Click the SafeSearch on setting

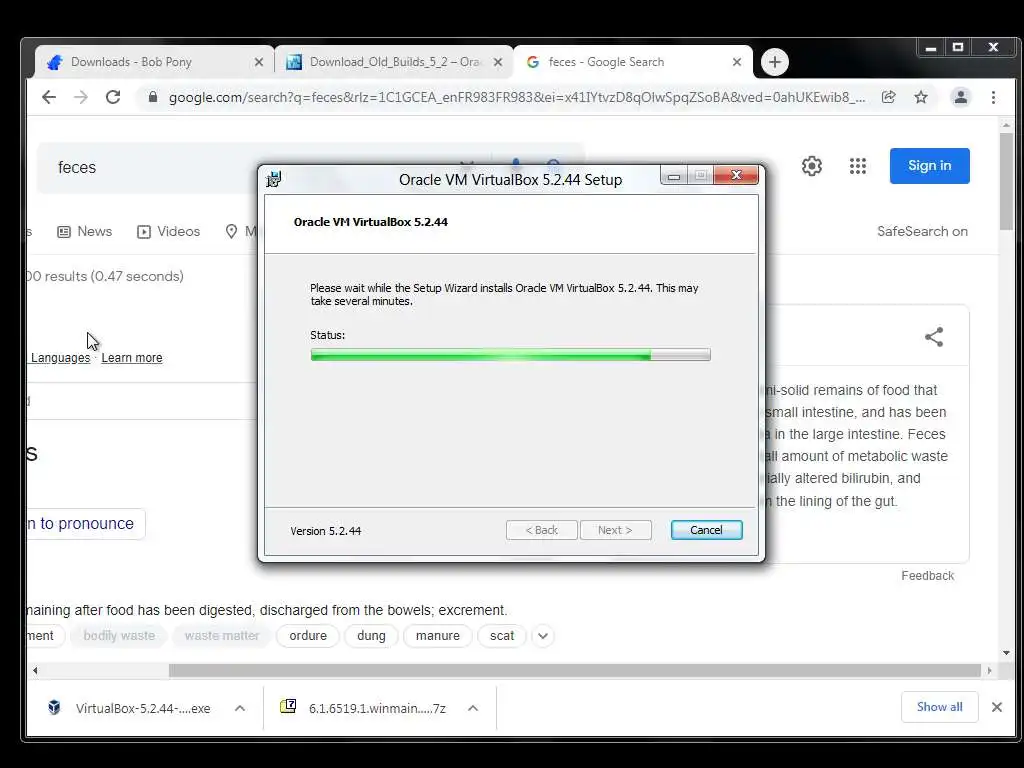tap(922, 231)
